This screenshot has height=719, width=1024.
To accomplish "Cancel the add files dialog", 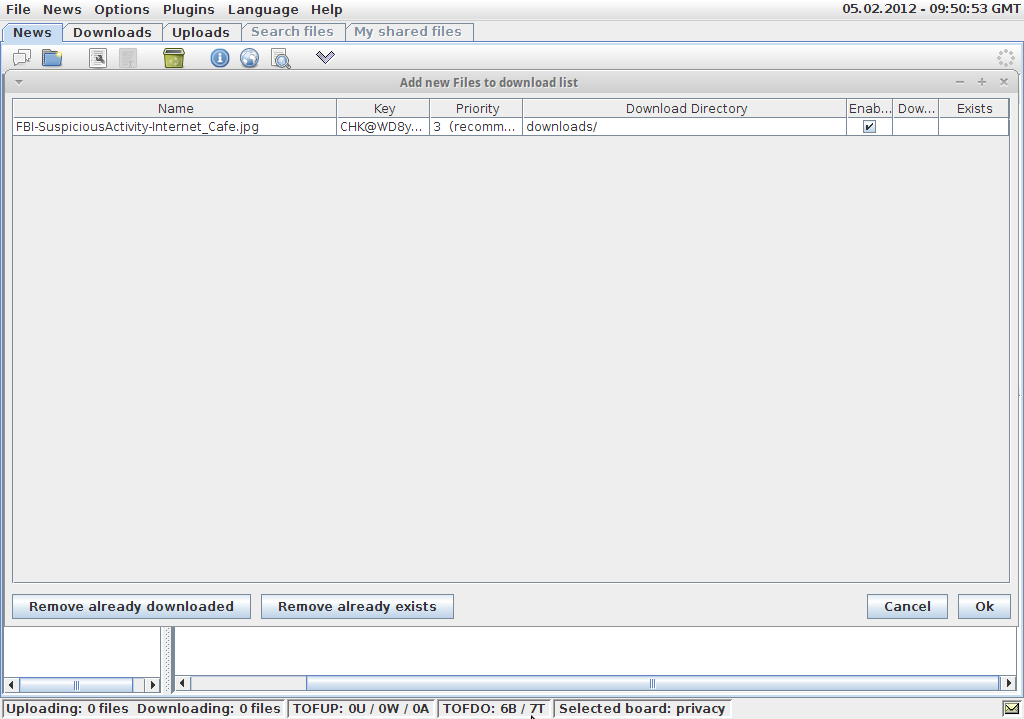I will tap(907, 606).
